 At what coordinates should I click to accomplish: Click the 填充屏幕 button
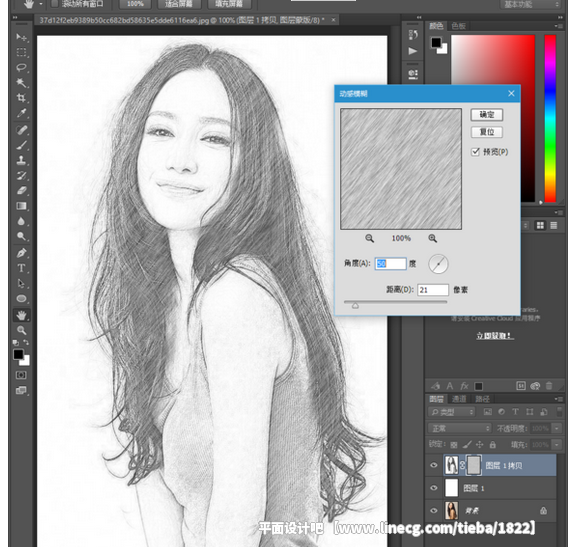228,4
